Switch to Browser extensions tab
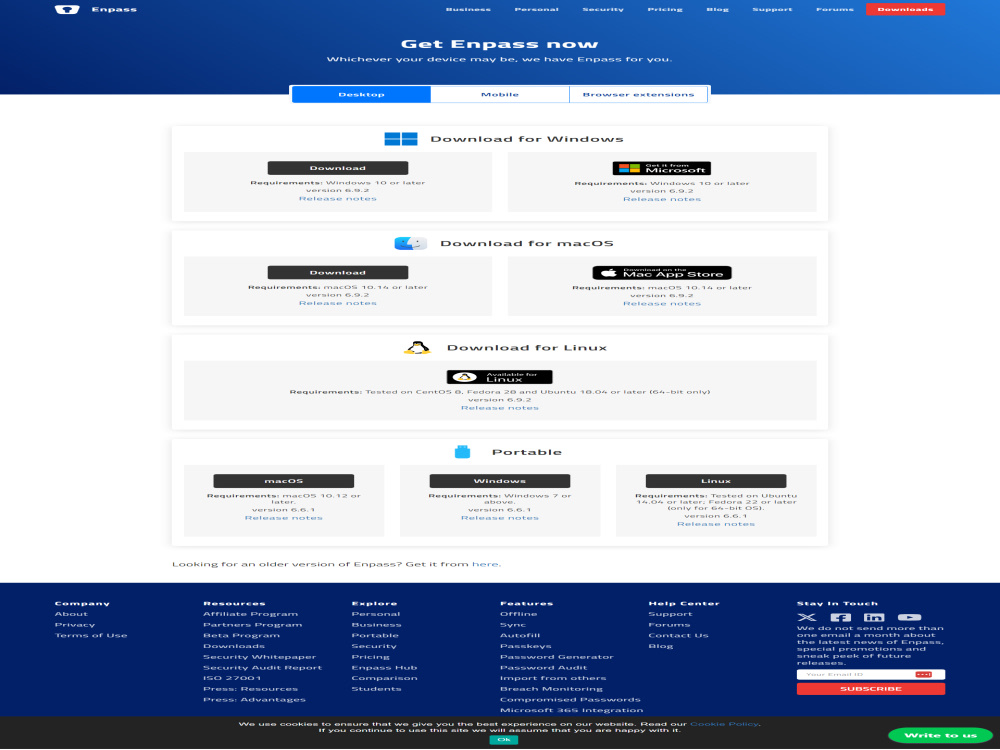 638,94
